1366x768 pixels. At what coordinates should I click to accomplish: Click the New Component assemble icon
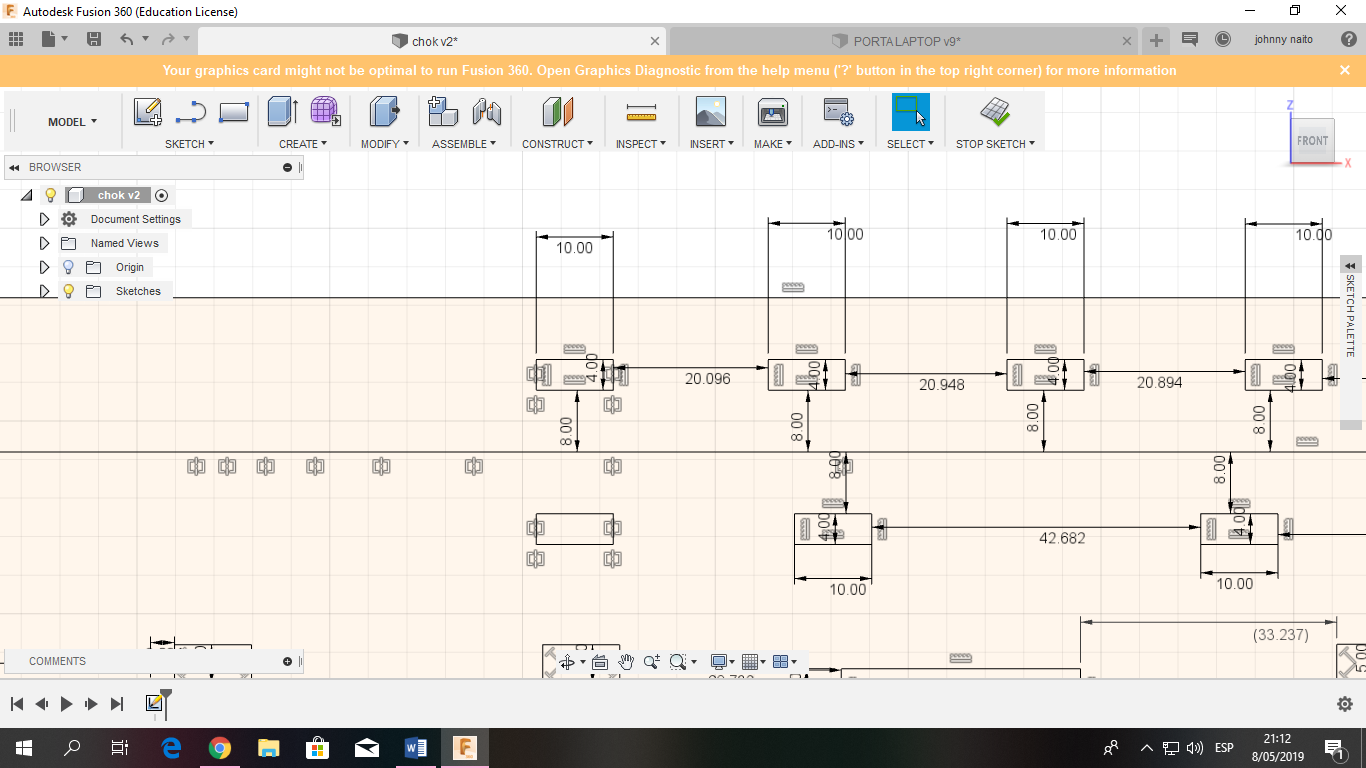coord(443,112)
